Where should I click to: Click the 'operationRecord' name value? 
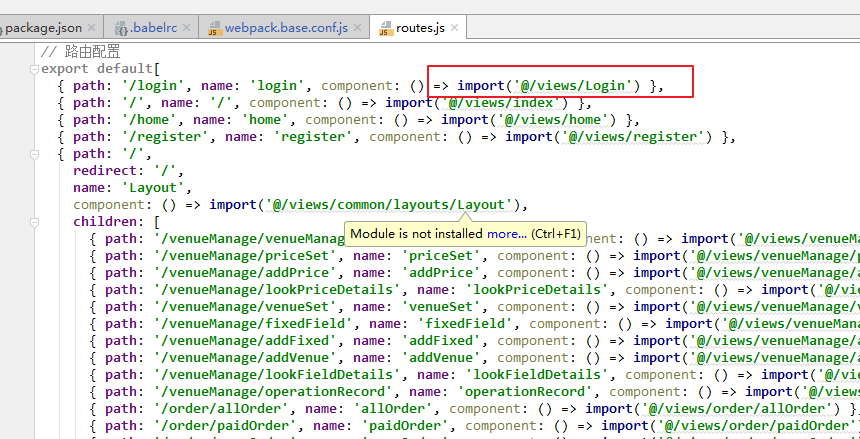525,392
